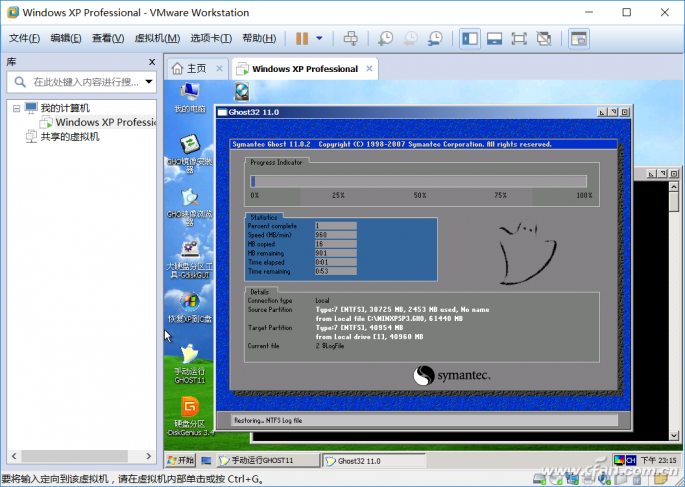Click the Time remaining value 0:53
Screen dimensions: 685x487
tap(336, 271)
